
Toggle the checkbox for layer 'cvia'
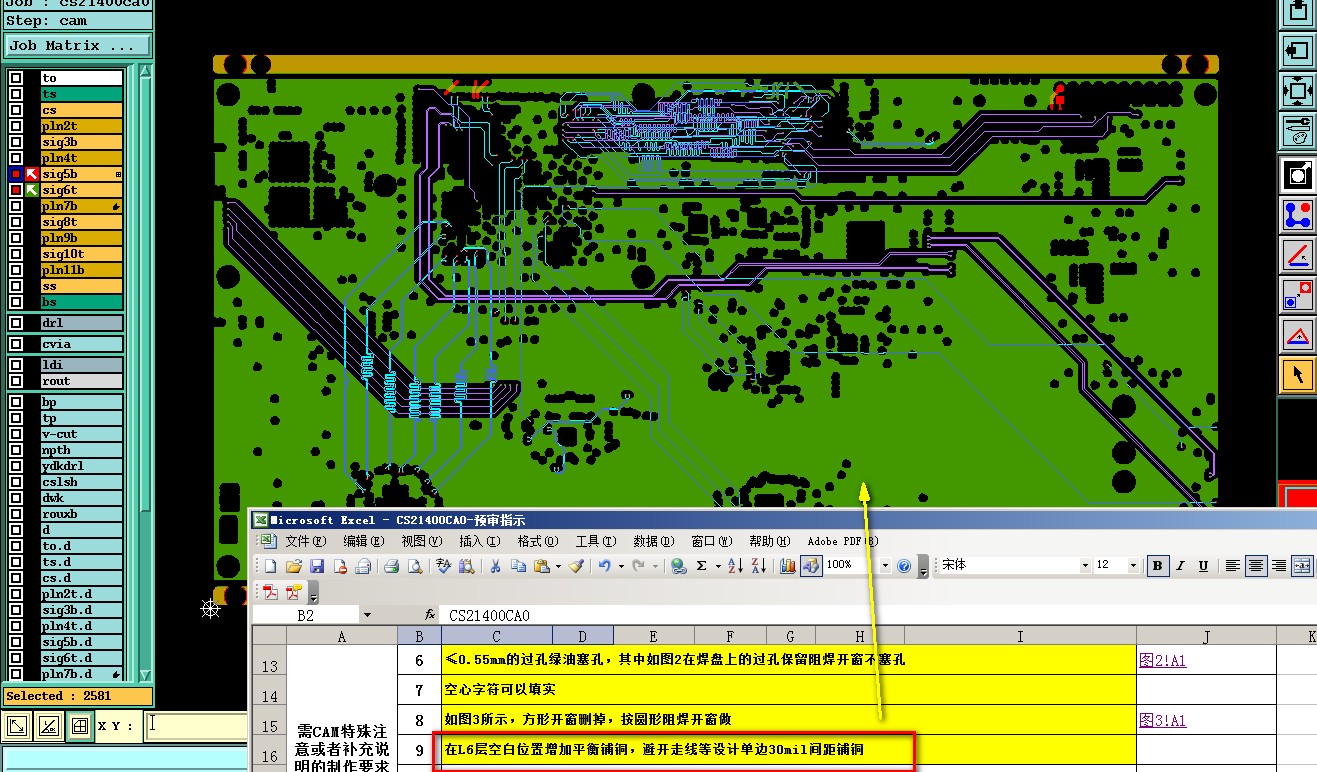tap(16, 344)
